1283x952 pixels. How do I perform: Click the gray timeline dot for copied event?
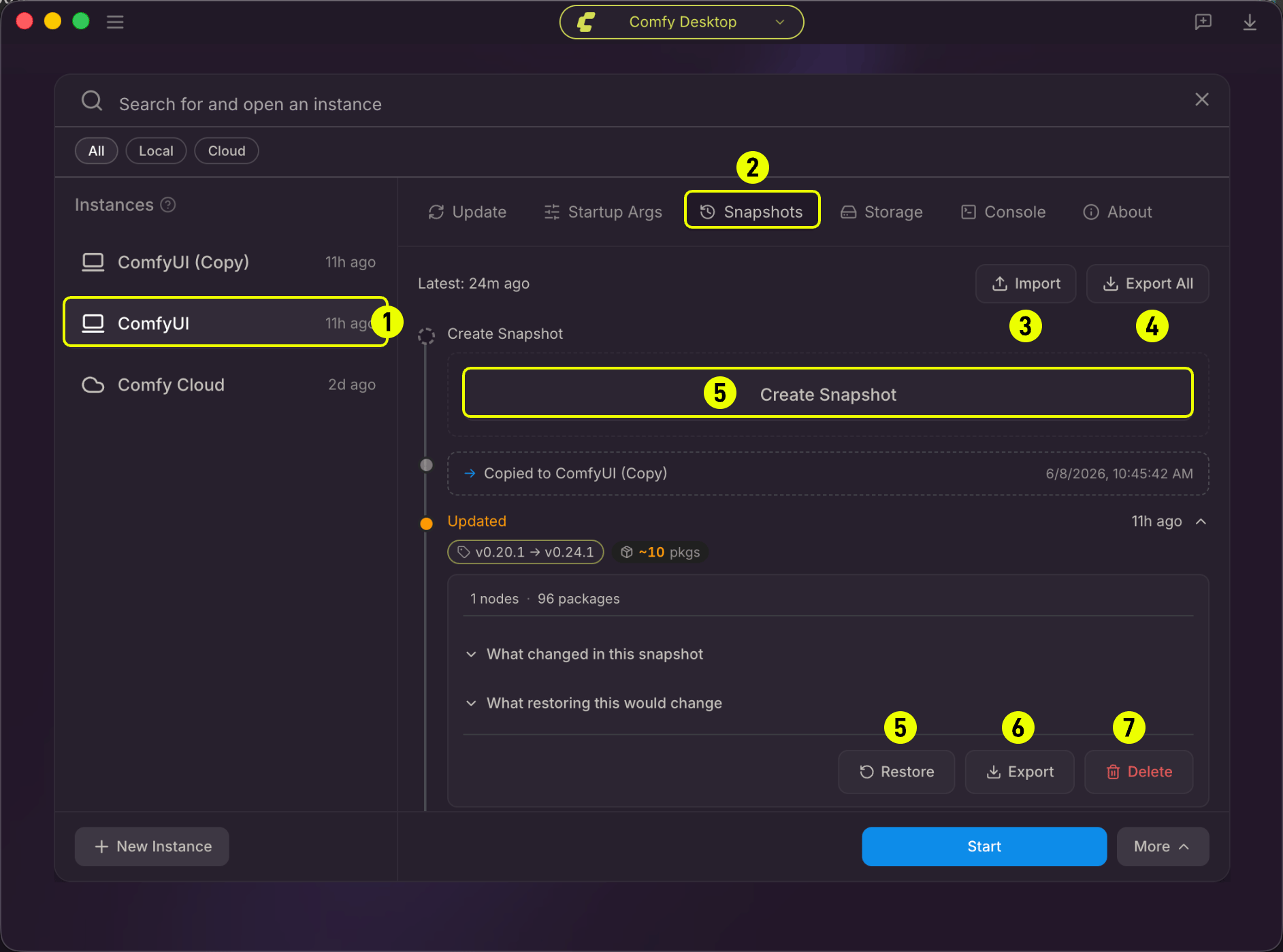click(426, 465)
